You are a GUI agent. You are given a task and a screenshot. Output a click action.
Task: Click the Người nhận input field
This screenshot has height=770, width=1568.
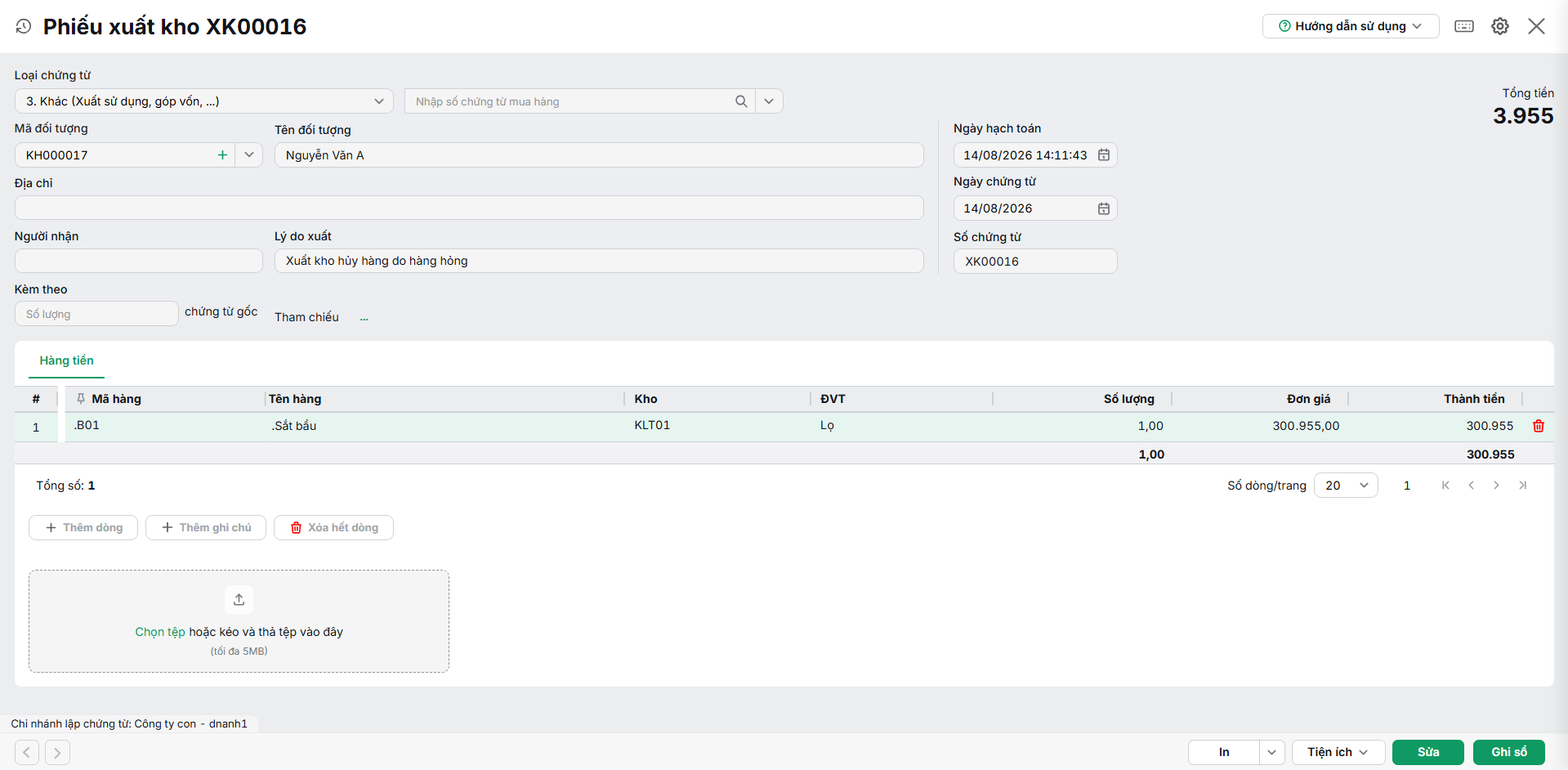pyautogui.click(x=139, y=261)
